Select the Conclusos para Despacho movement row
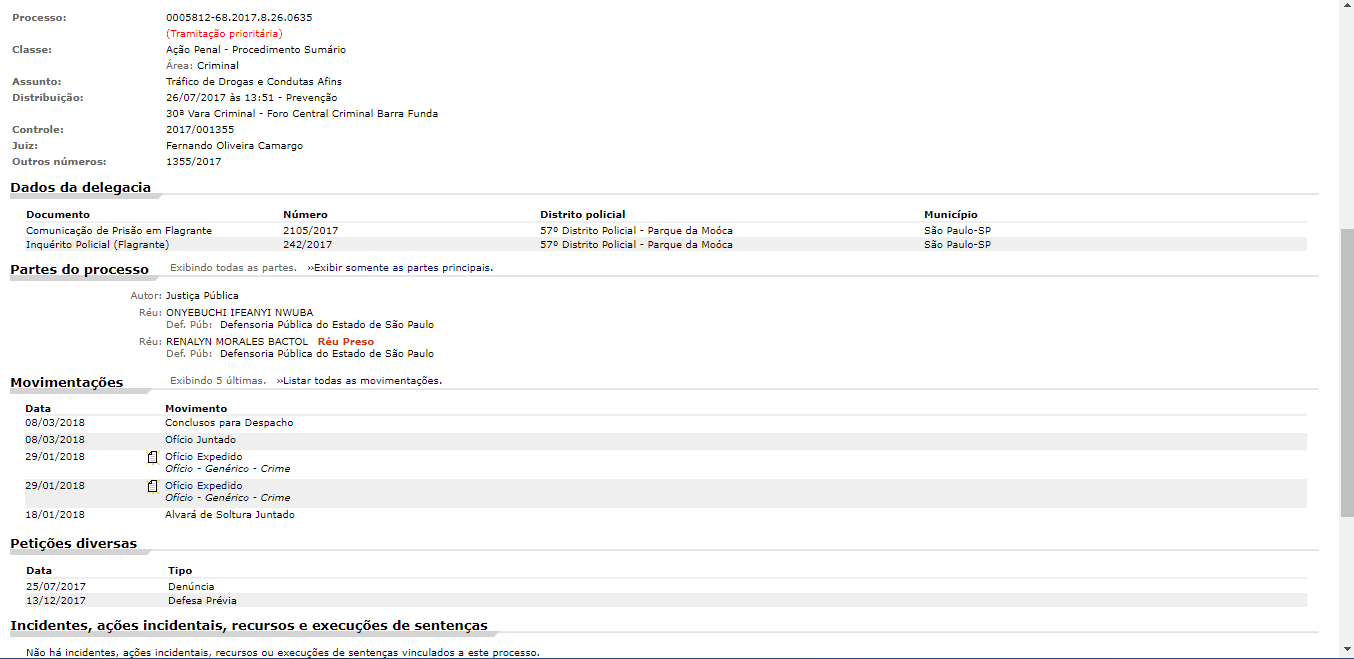The height and width of the screenshot is (659, 1354). pos(229,423)
